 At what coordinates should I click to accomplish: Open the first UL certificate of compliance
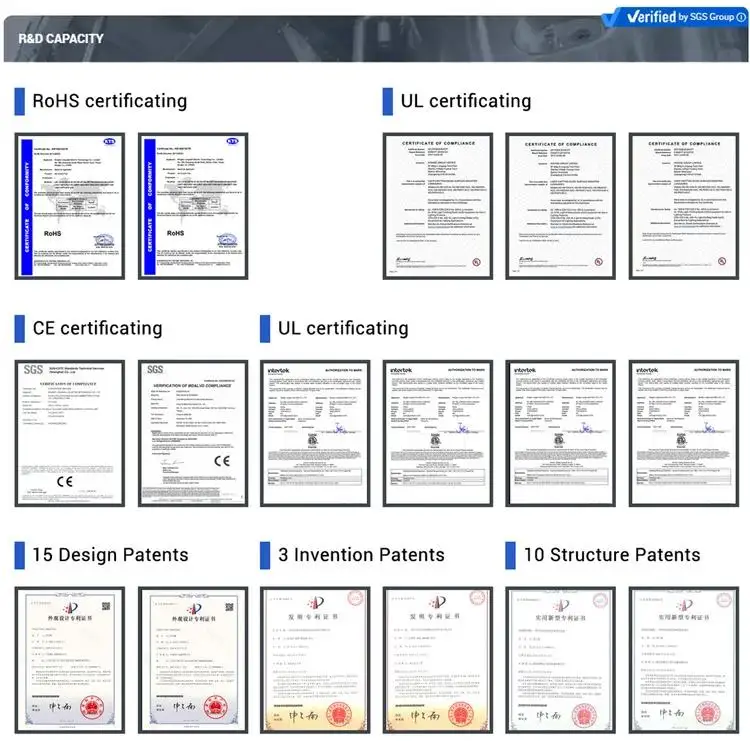[438, 206]
